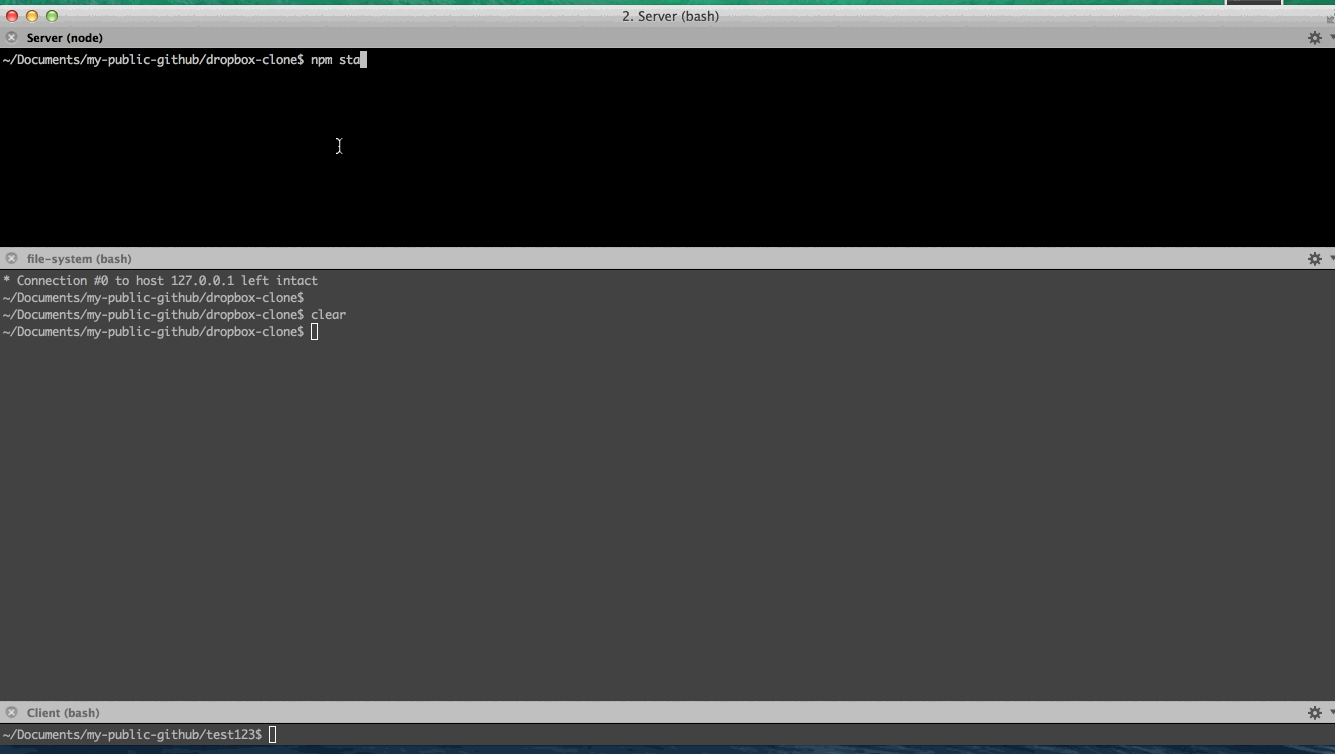Close the Server (node) pane
This screenshot has height=754, width=1335.
[11, 37]
